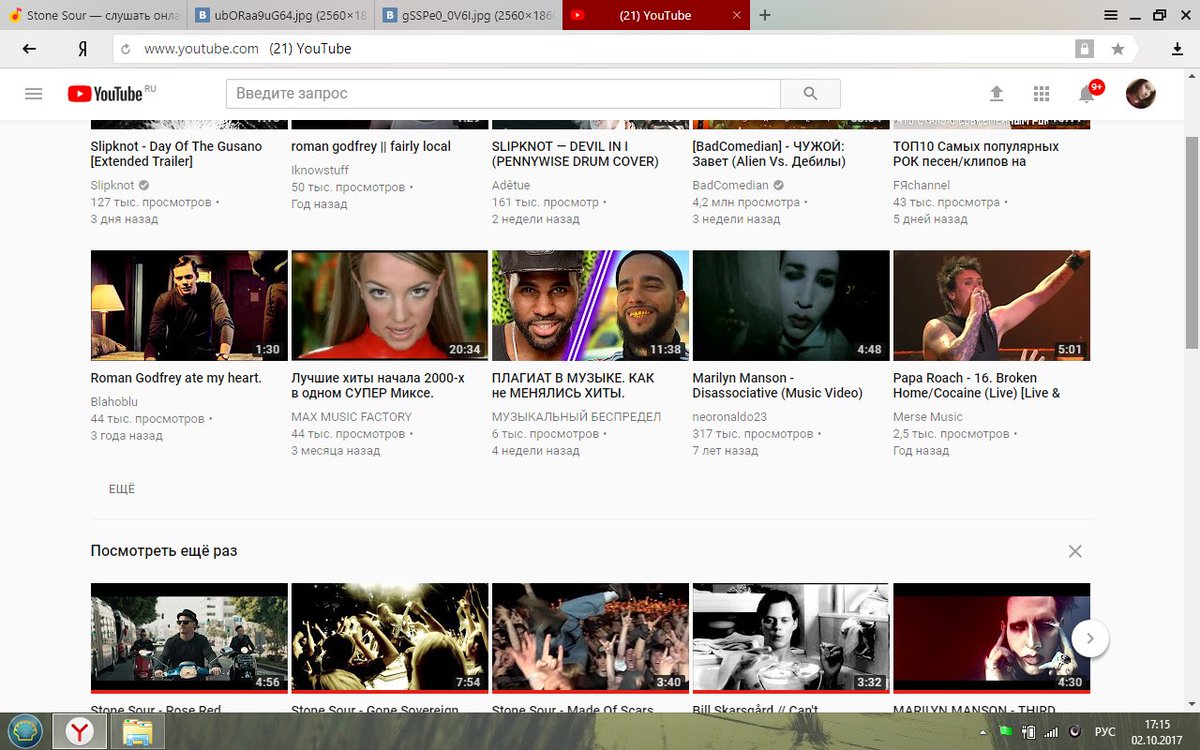The width and height of the screenshot is (1200, 750).
Task: Open the browser settings hamburger menu
Action: click(x=1111, y=15)
